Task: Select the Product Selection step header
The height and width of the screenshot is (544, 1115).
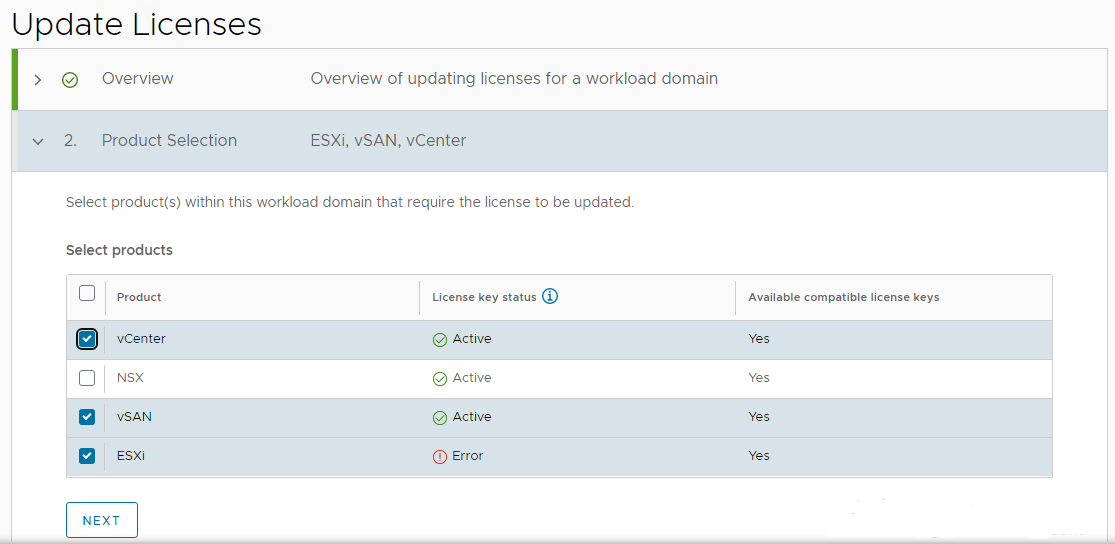Action: pyautogui.click(x=169, y=141)
